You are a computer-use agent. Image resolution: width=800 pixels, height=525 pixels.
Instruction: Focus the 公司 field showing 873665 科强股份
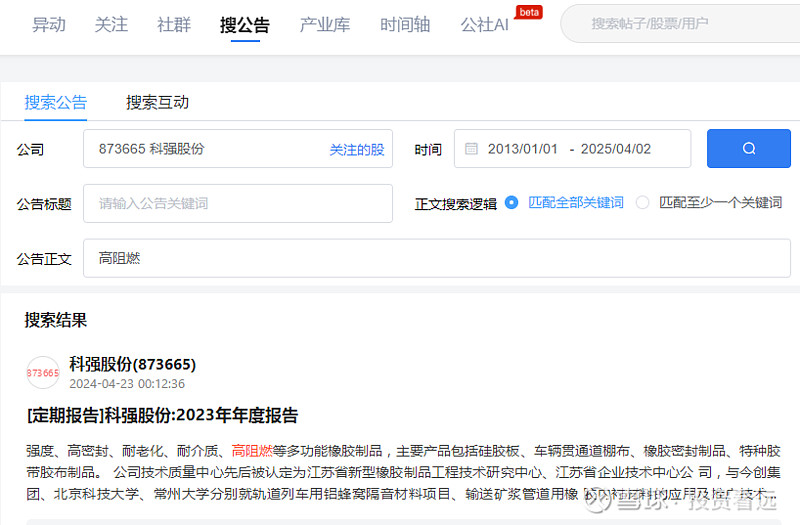pyautogui.click(x=238, y=148)
